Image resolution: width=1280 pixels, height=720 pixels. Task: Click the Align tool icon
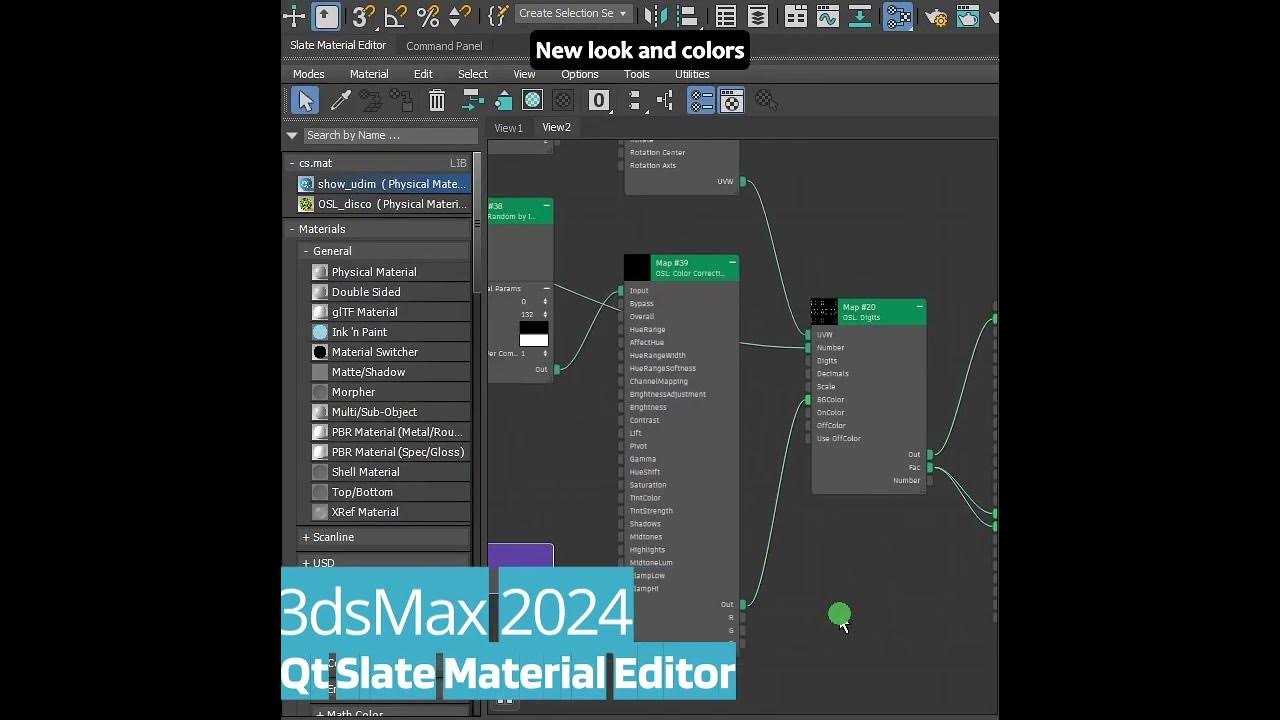[687, 15]
